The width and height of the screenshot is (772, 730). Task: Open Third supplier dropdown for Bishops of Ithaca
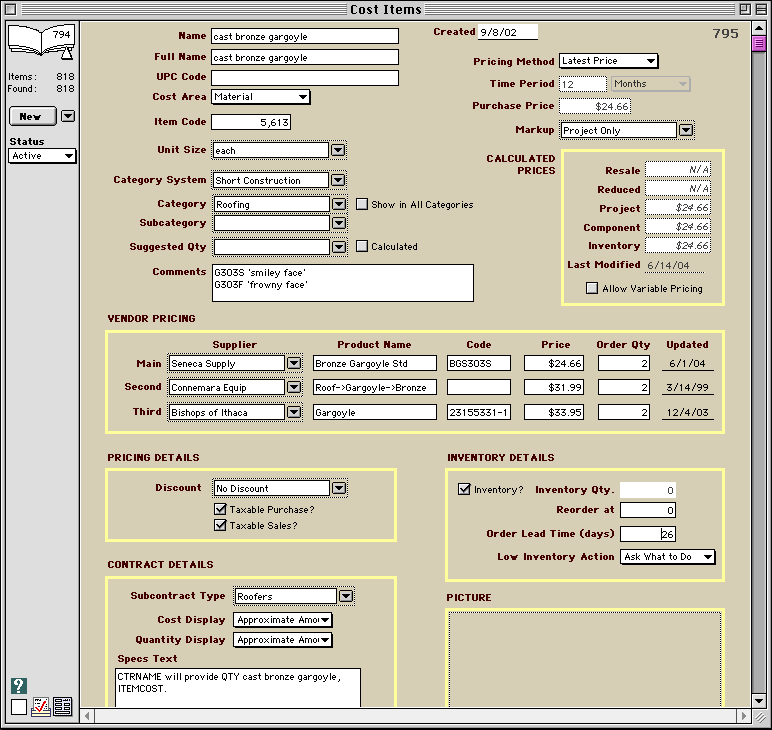coord(294,412)
